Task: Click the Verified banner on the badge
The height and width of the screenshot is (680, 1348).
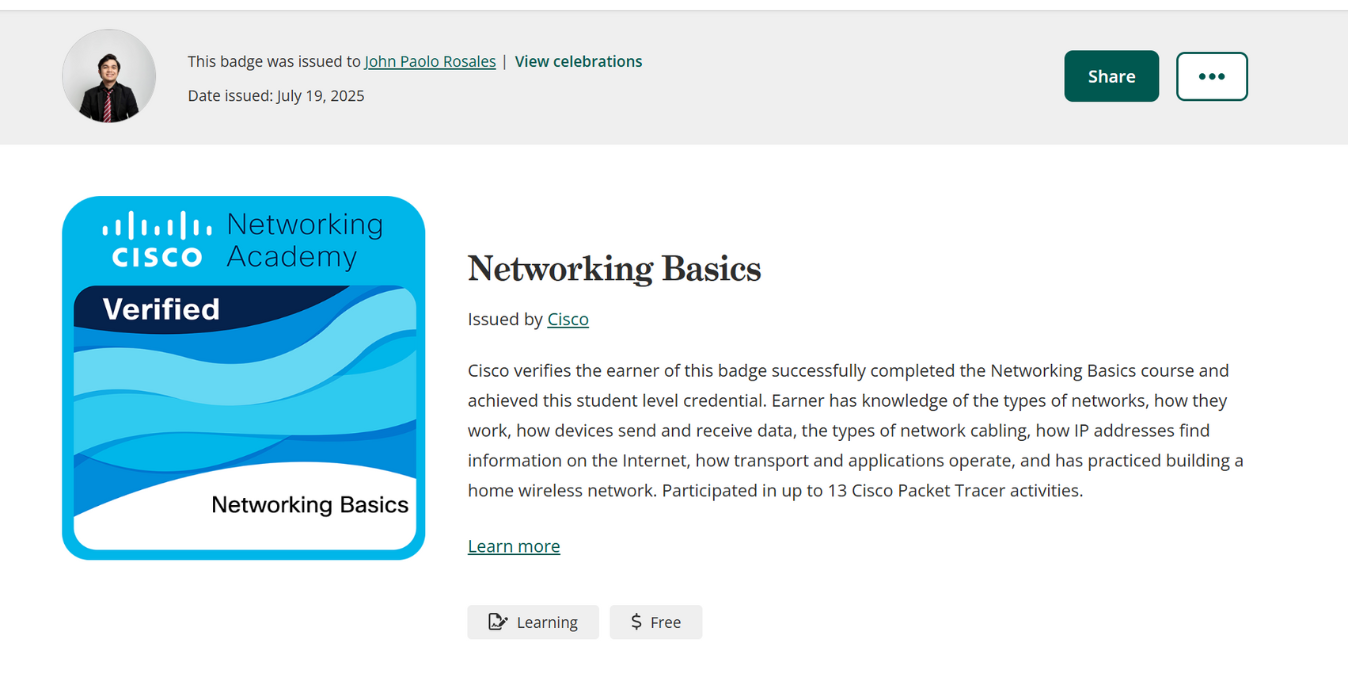Action: [162, 308]
